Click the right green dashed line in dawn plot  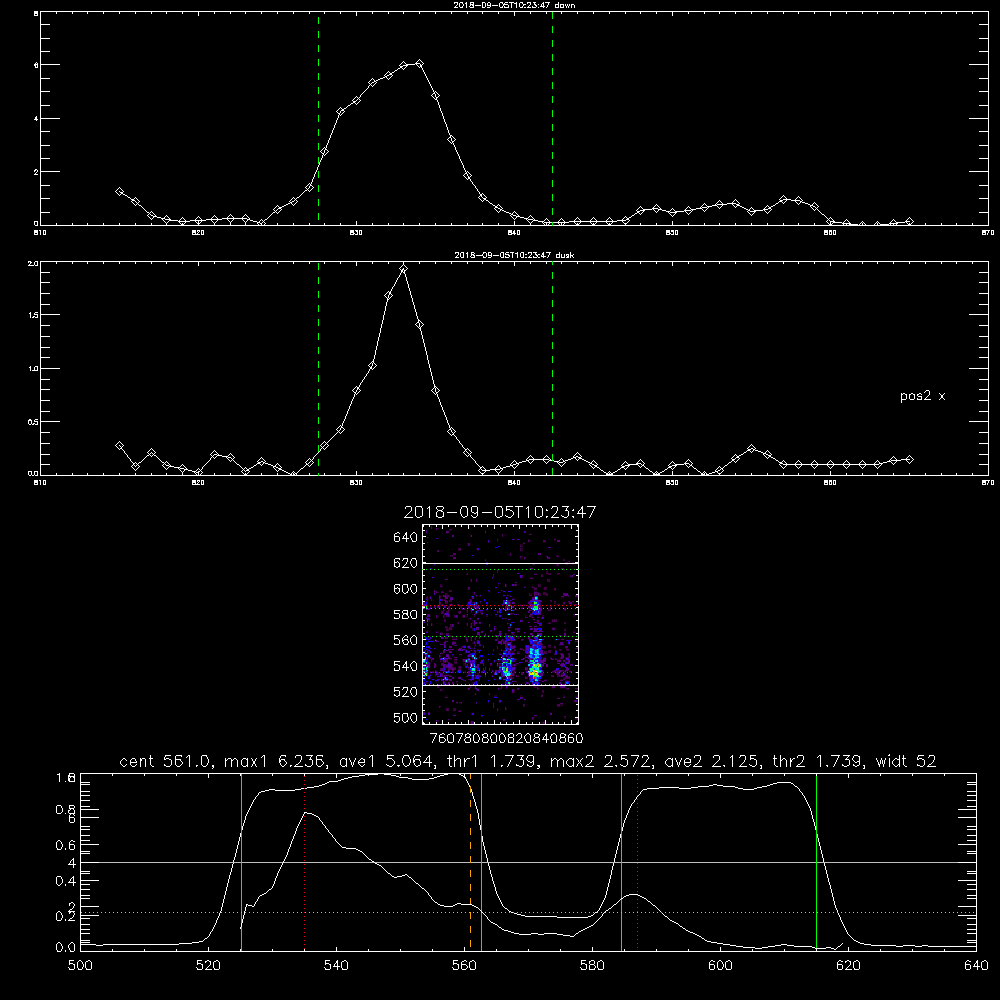click(x=552, y=119)
